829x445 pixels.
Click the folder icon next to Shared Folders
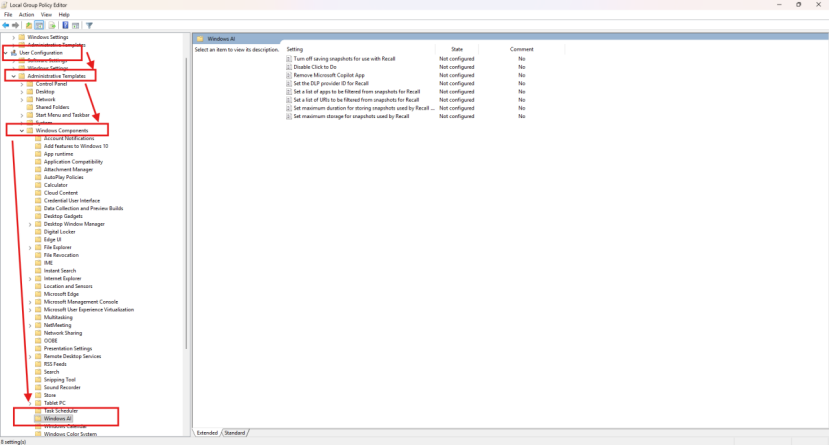[30, 107]
